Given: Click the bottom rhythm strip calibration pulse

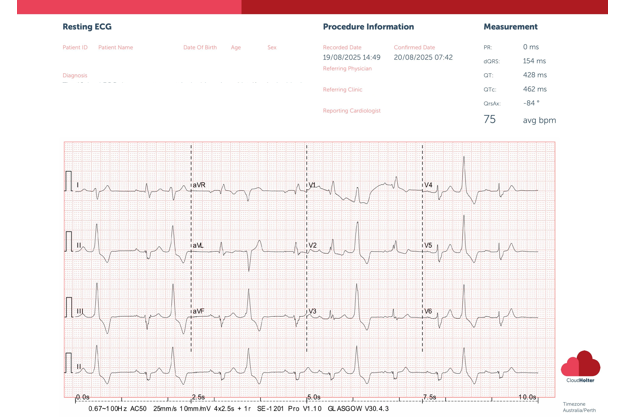Looking at the screenshot, I should pos(69,361).
